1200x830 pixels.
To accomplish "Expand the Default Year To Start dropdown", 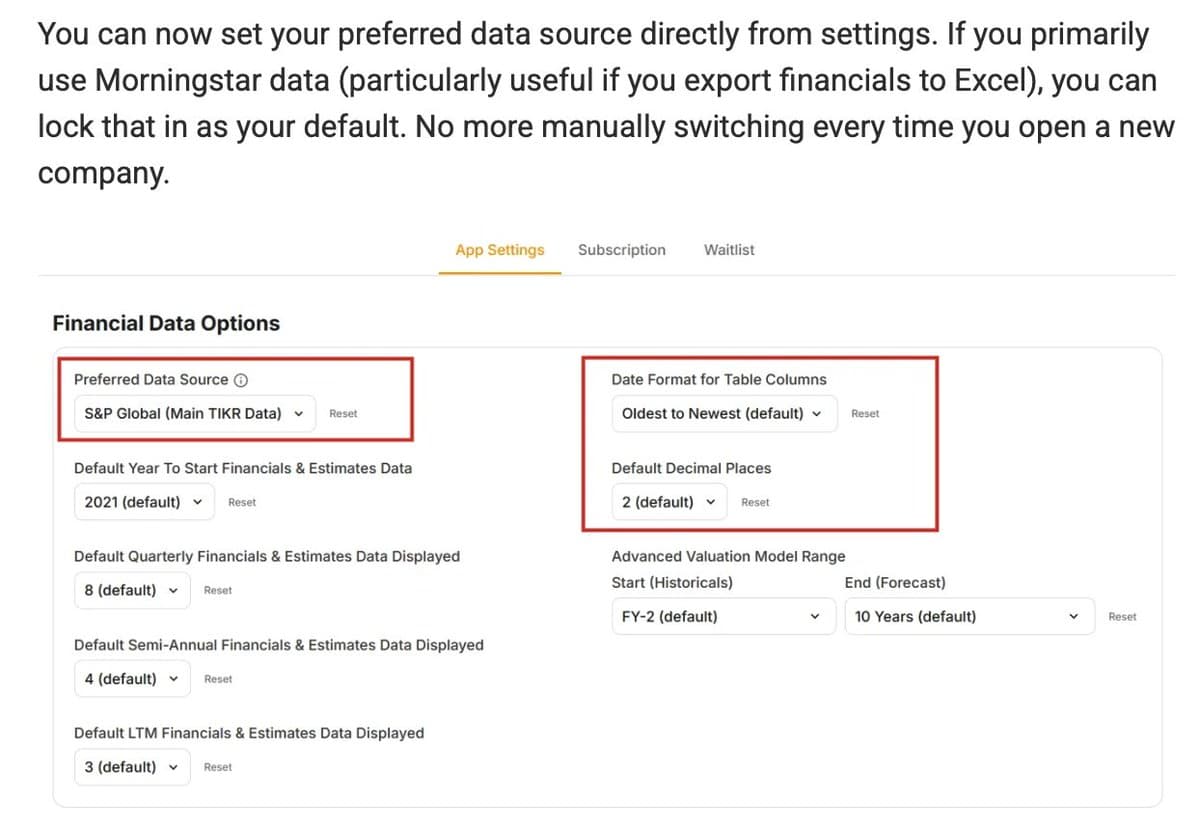I will pyautogui.click(x=143, y=502).
